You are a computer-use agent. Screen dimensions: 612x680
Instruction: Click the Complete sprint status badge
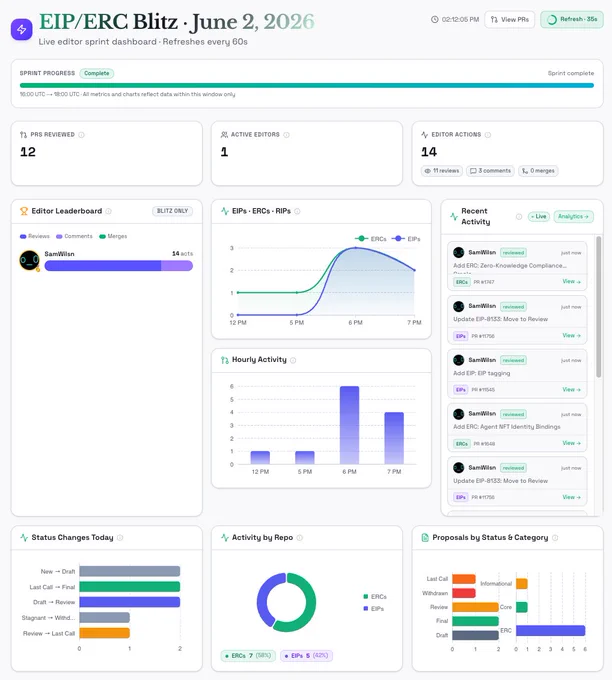click(x=97, y=73)
